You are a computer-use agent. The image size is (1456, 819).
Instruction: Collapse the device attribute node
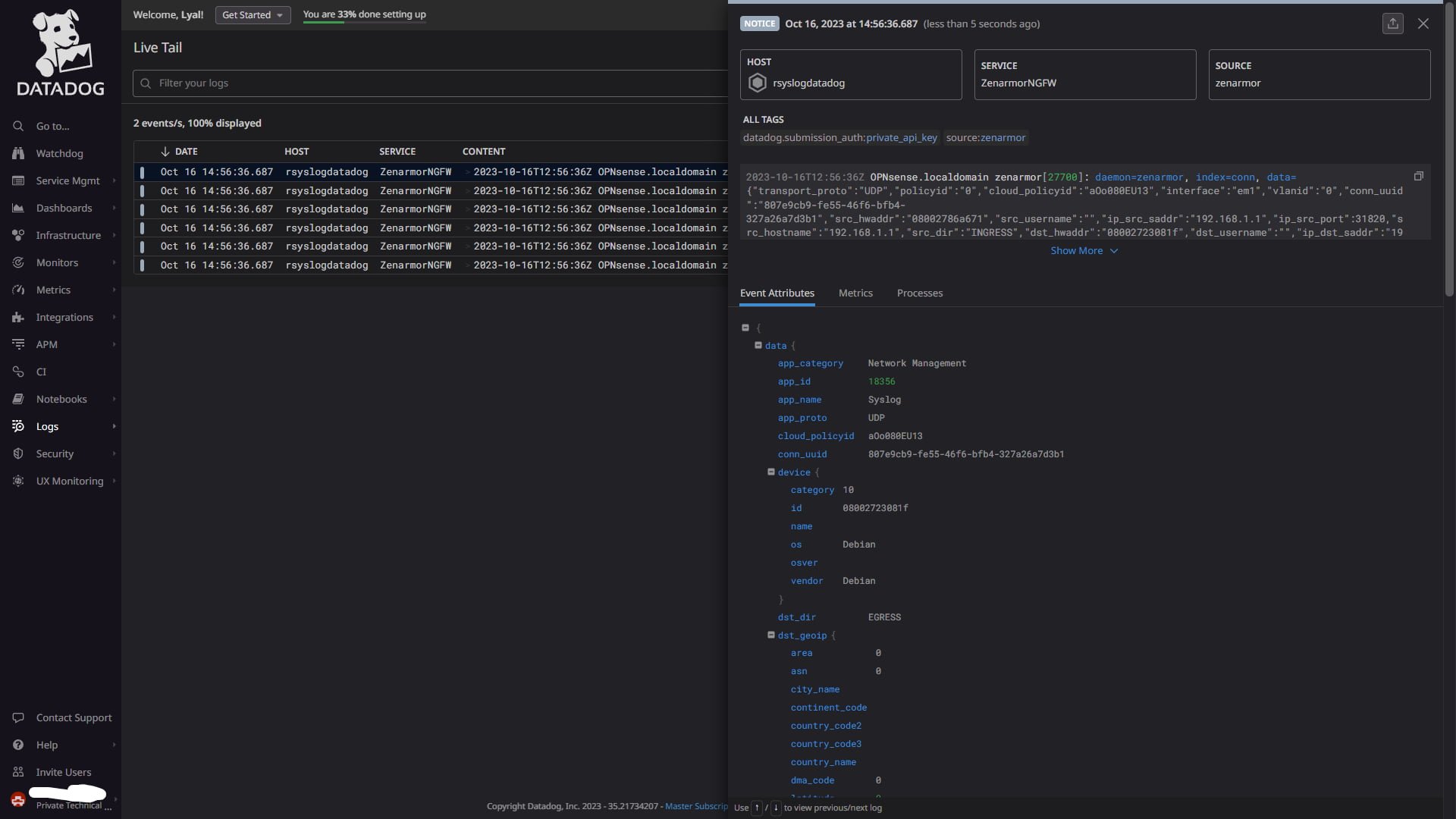pos(770,472)
